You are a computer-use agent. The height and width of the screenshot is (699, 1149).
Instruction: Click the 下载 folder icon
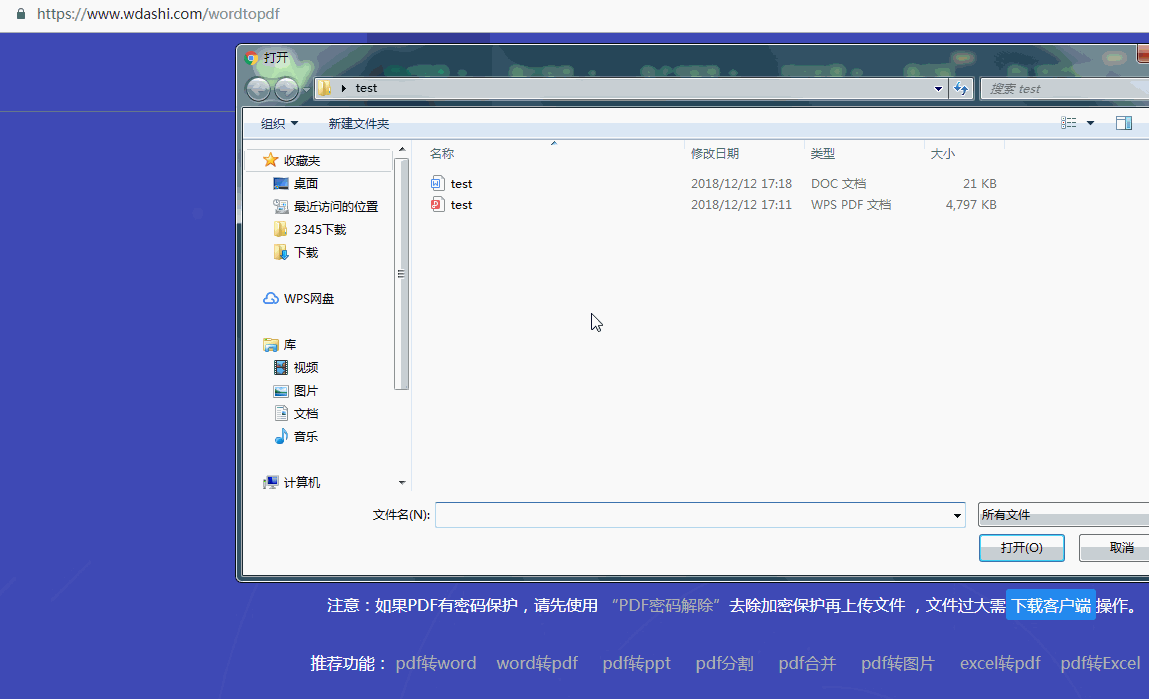coord(281,252)
